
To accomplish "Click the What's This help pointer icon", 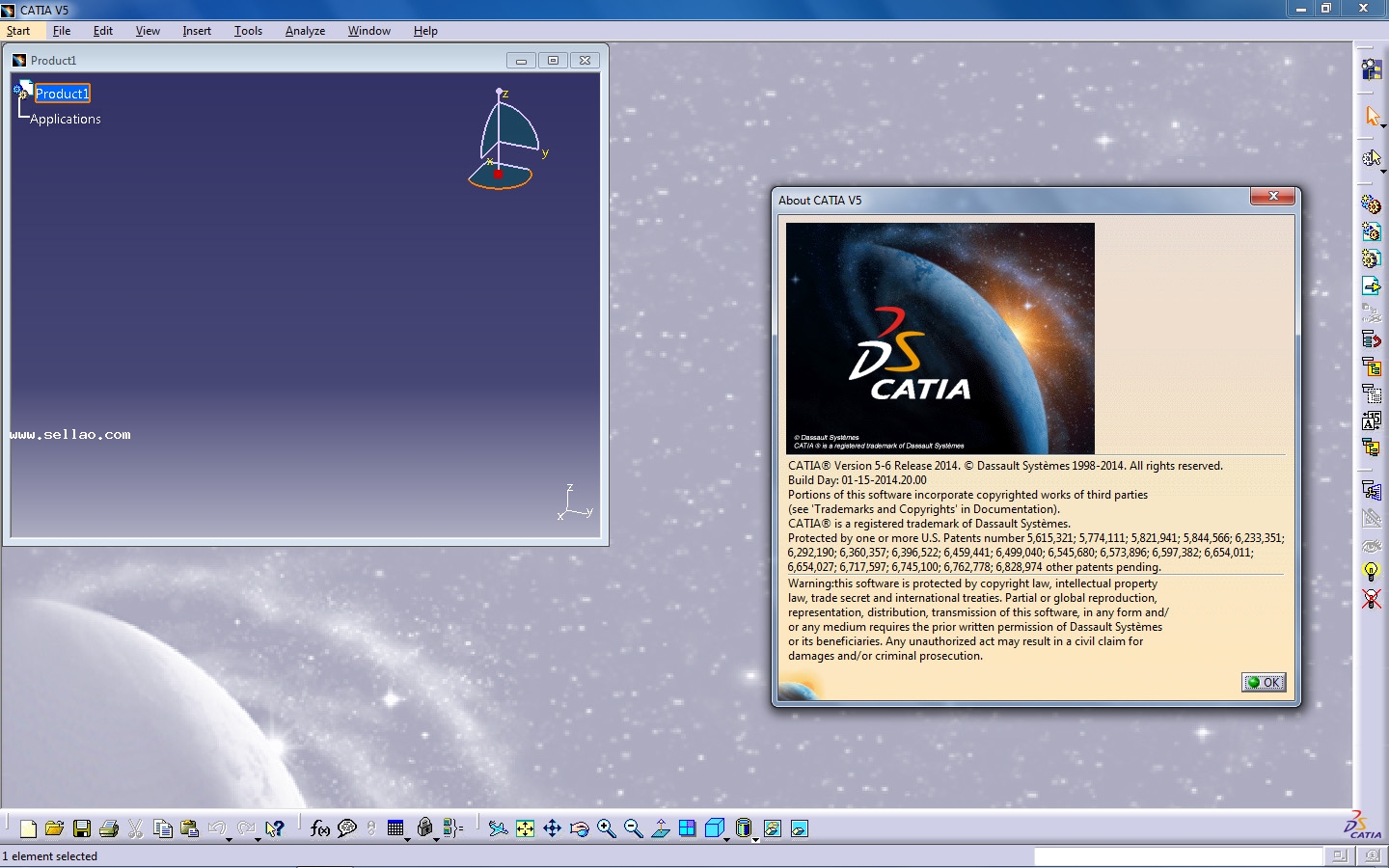I will (x=275, y=828).
